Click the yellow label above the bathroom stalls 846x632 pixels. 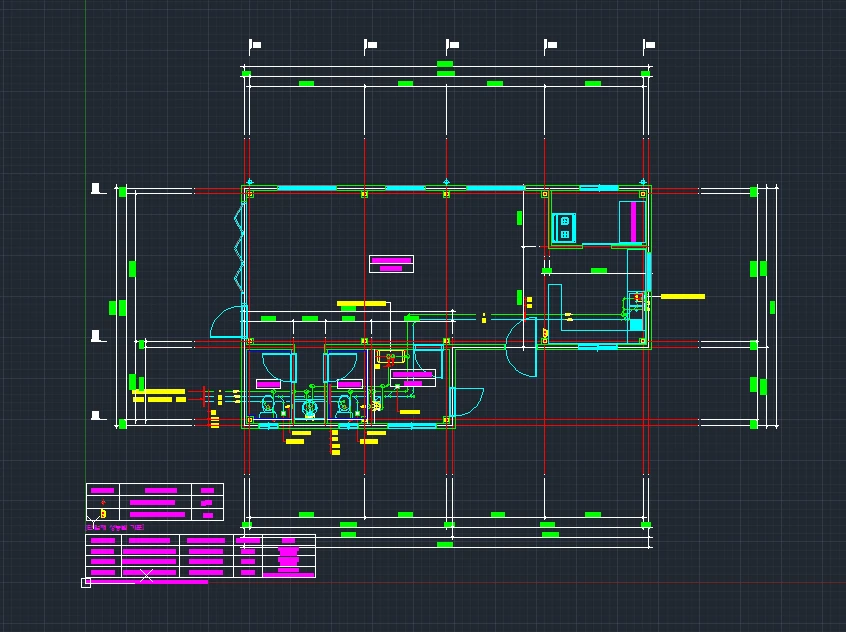coord(361,303)
